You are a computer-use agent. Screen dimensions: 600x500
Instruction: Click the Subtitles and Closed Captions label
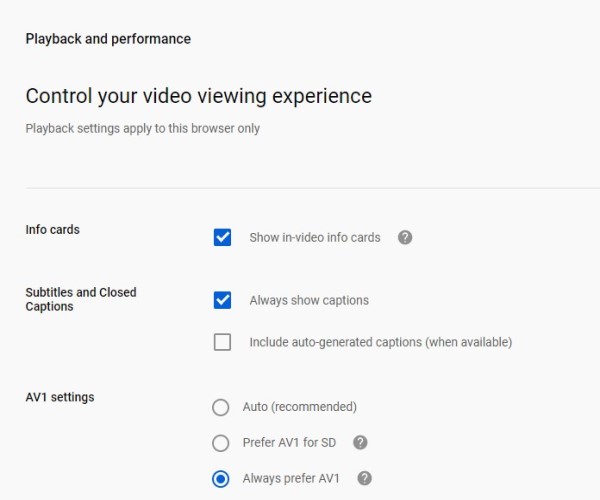click(x=81, y=299)
